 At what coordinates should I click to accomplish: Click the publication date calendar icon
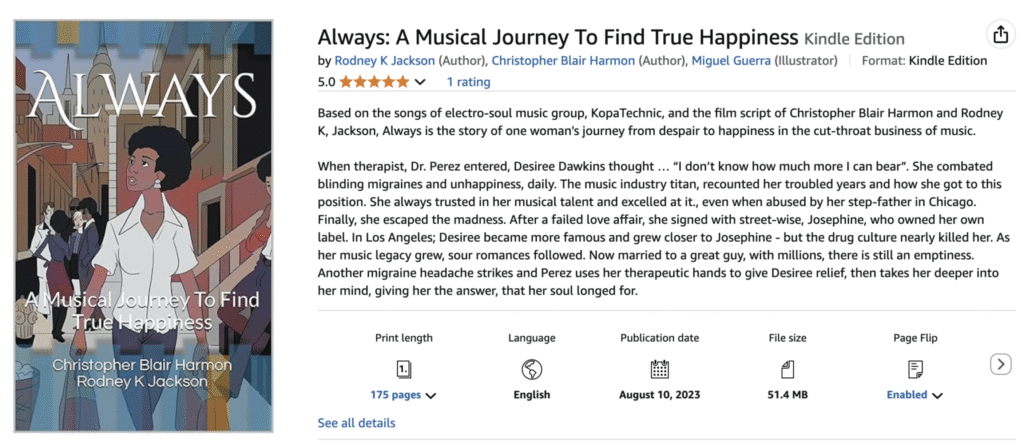click(x=659, y=369)
